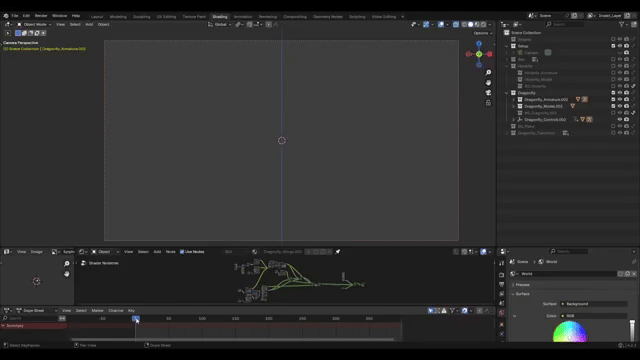Zoom icon in the image editor panel
The image size is (640, 360).
tap(67, 264)
